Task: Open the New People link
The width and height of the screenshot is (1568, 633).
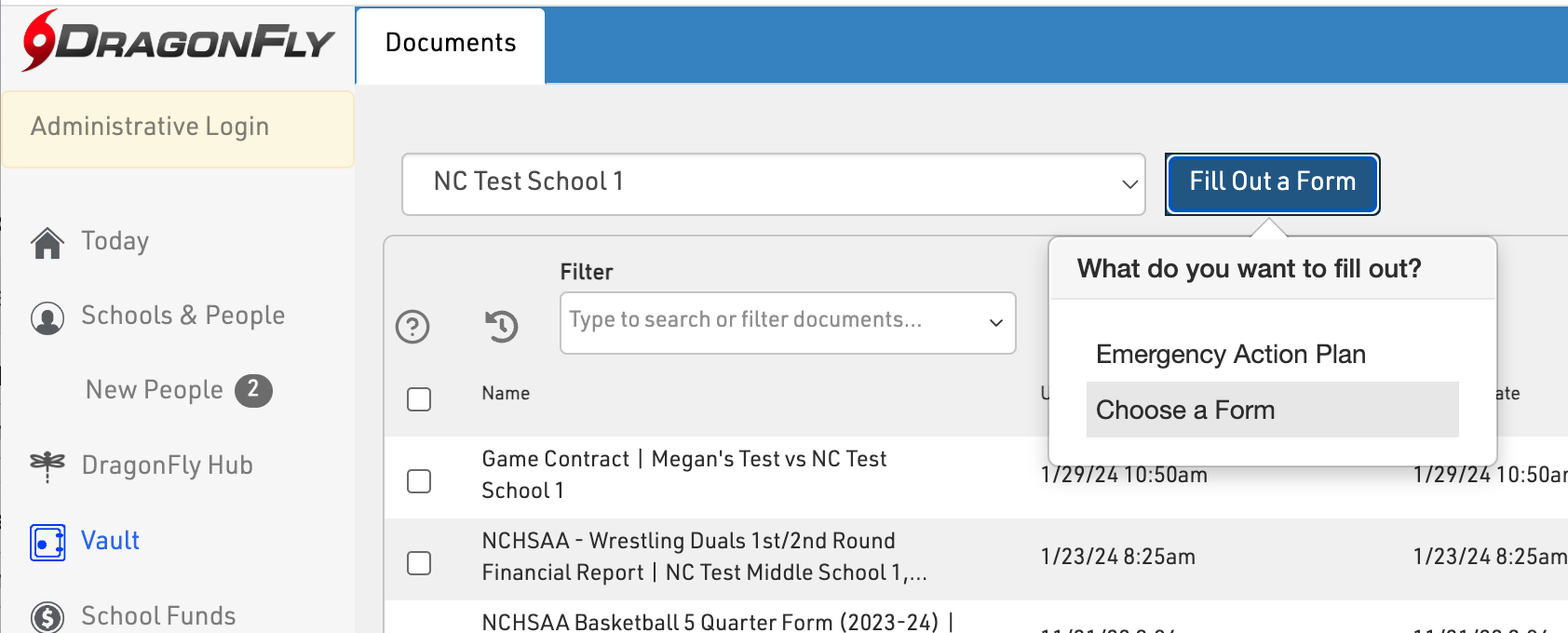Action: pyautogui.click(x=155, y=390)
